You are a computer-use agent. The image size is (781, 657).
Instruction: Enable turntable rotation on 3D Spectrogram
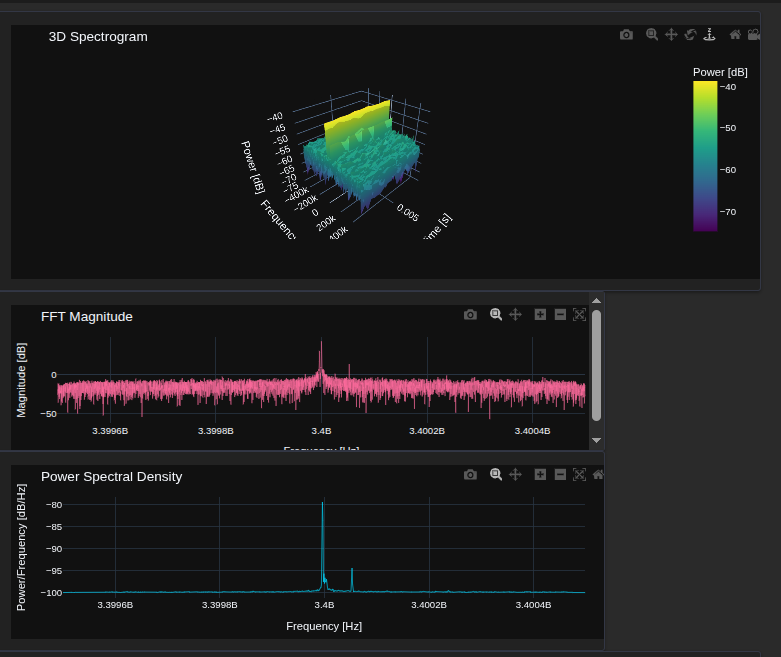710,35
